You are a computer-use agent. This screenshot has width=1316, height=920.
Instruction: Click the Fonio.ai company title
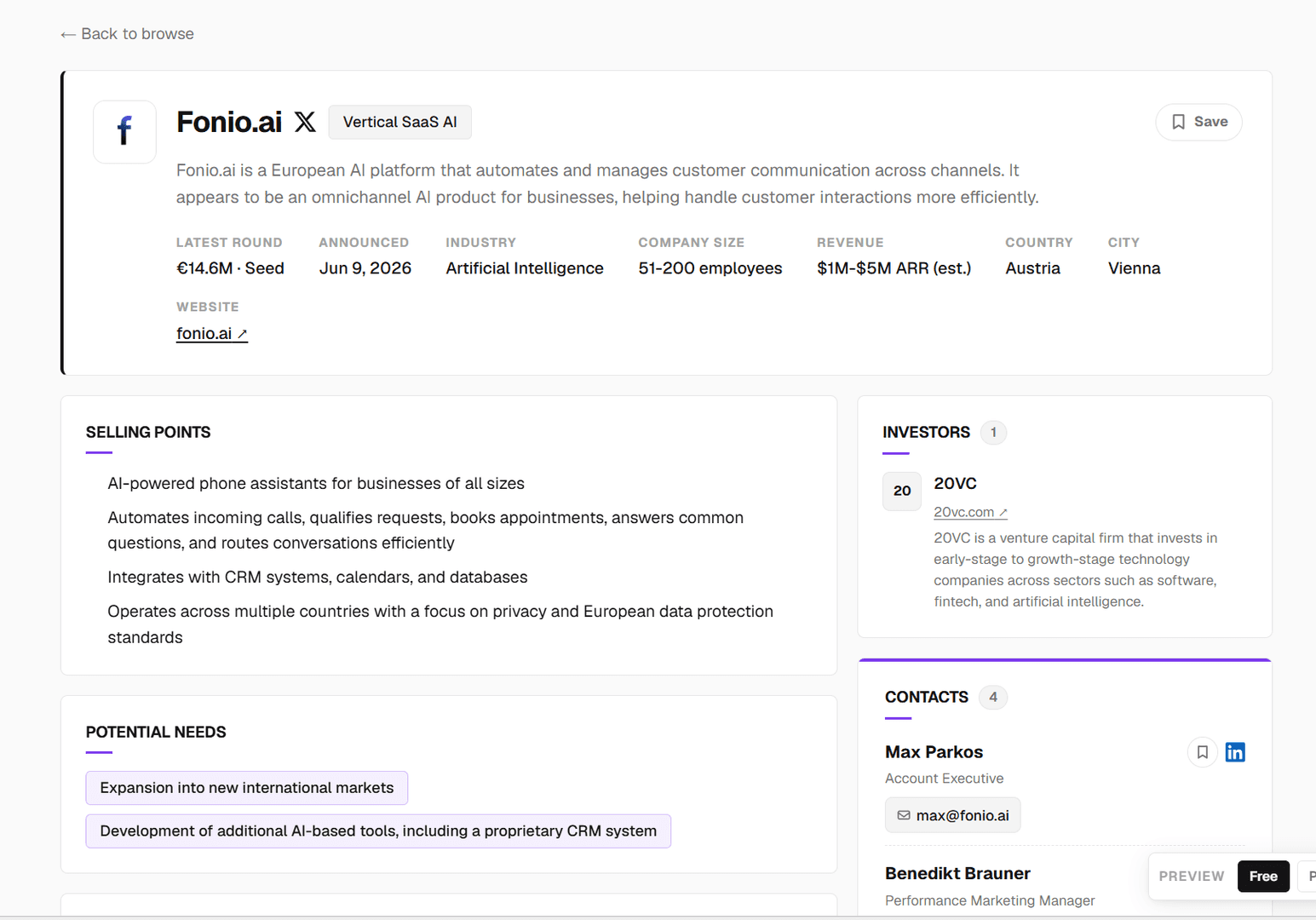[229, 122]
